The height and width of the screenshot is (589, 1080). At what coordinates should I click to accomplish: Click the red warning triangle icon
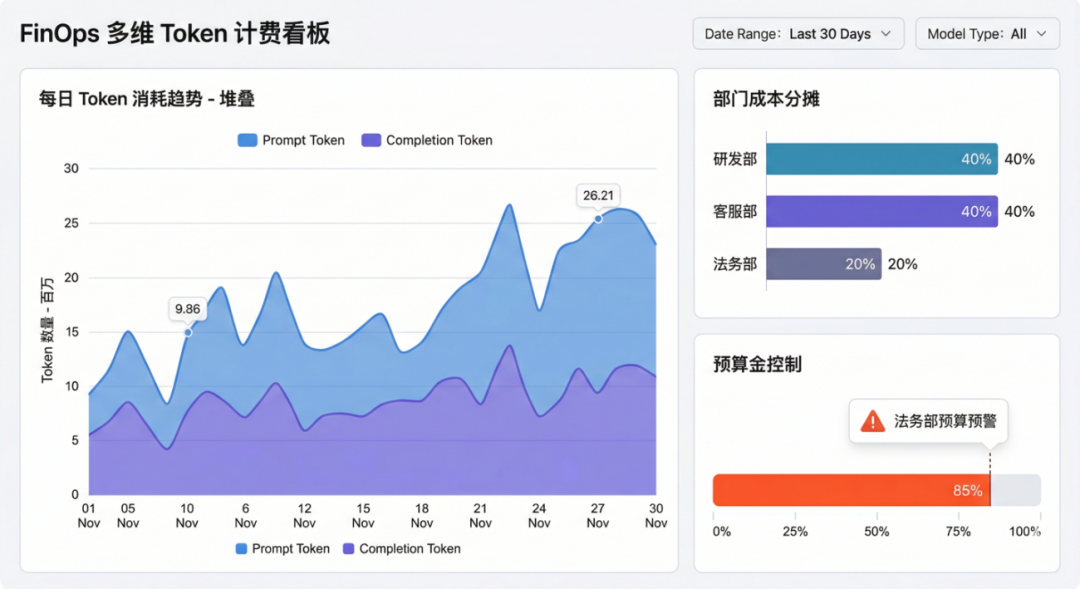click(x=873, y=421)
